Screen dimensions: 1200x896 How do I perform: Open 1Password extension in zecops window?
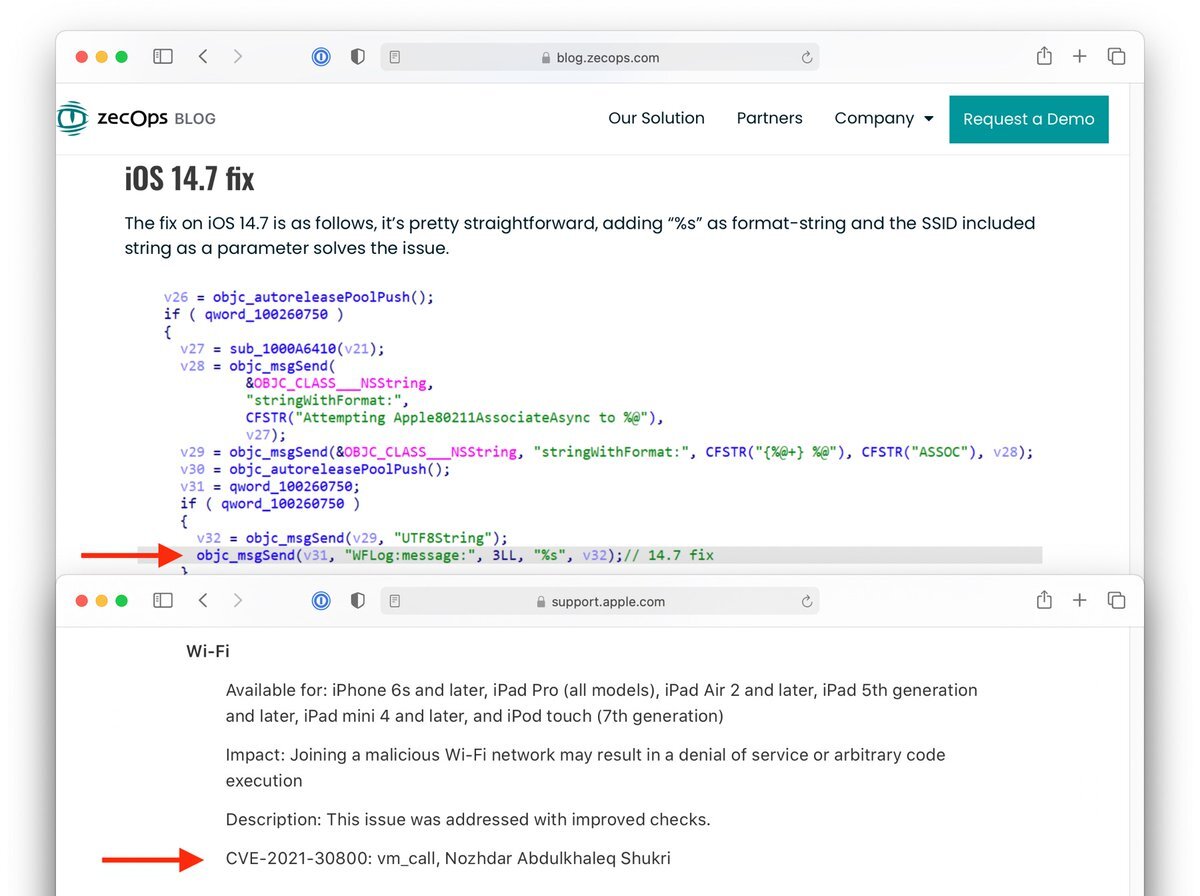[321, 57]
